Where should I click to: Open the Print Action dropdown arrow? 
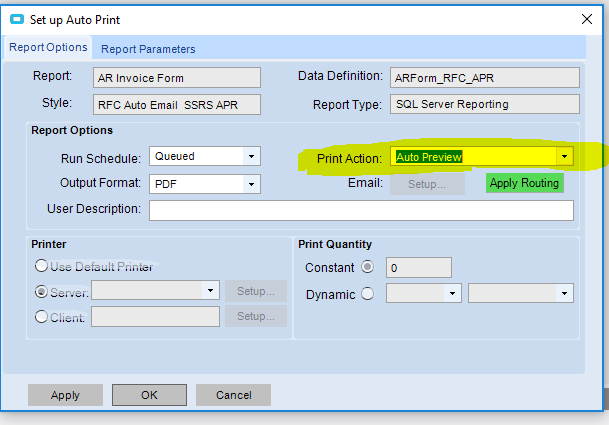(x=565, y=157)
